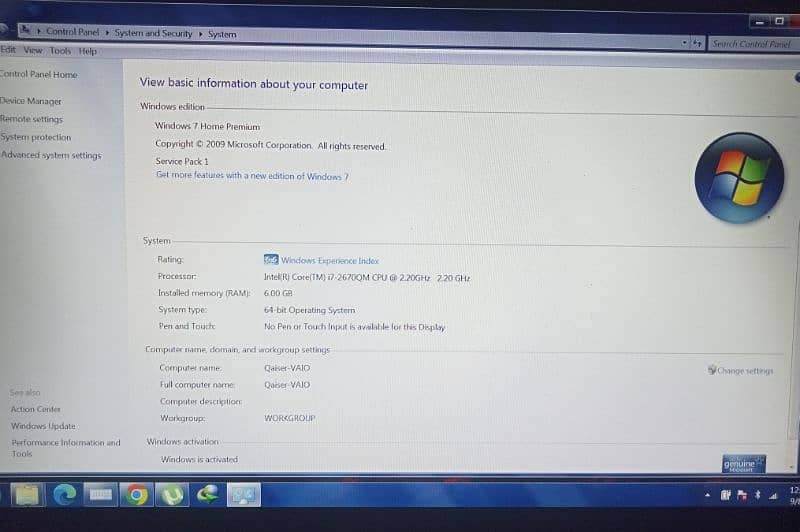This screenshot has height=532, width=800.
Task: Open the Tools menu
Action: [60, 51]
